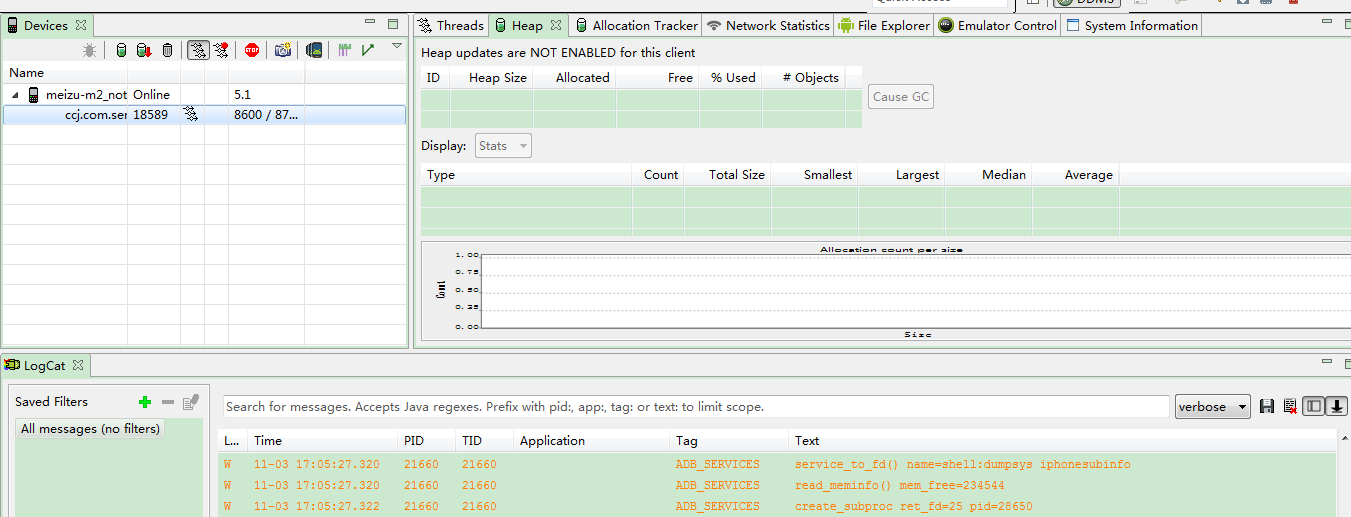Select the log row 'create_subproc ret_fd=25 pid=28650'

777,506
